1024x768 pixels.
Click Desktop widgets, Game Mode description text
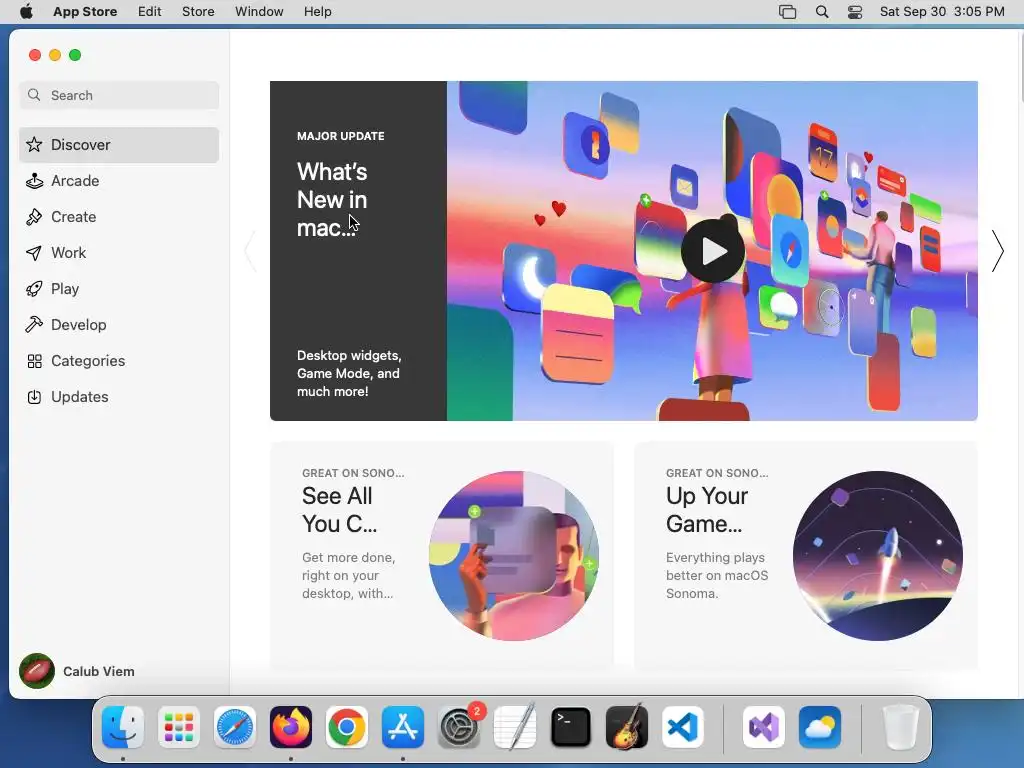[x=349, y=374]
